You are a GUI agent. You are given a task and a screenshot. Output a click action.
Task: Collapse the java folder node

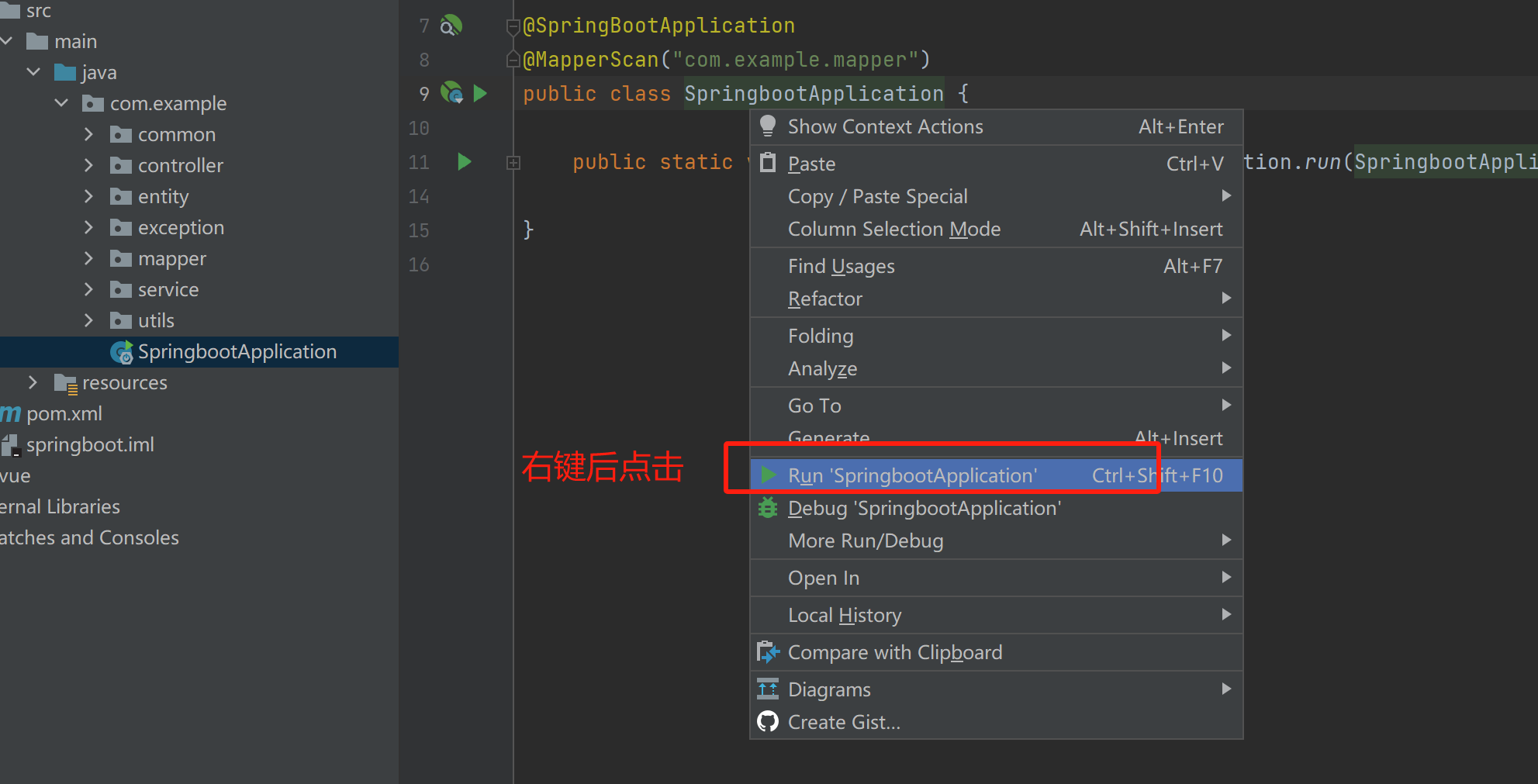coord(33,71)
